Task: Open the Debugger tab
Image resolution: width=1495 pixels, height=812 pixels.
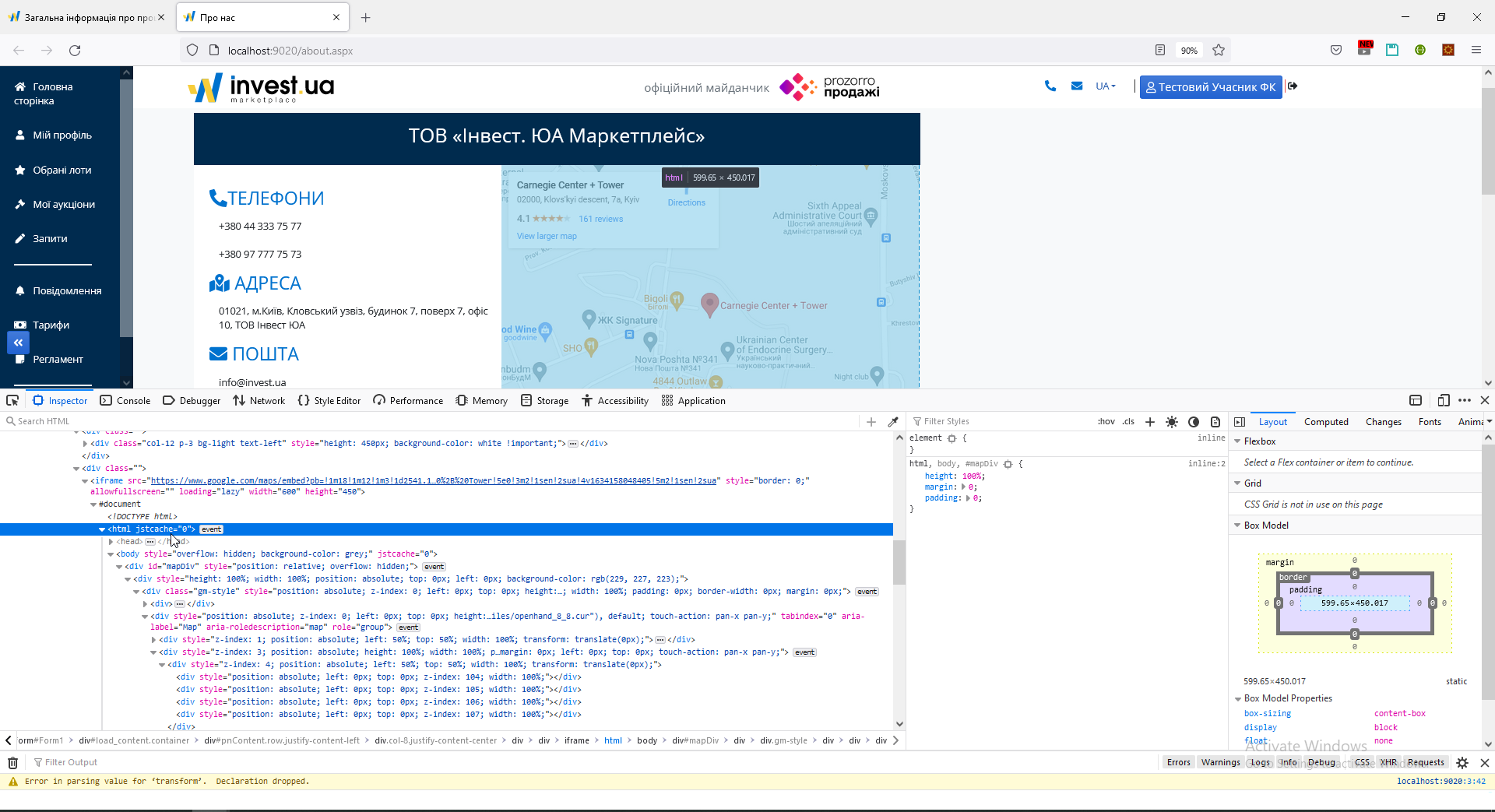Action: click(x=192, y=400)
